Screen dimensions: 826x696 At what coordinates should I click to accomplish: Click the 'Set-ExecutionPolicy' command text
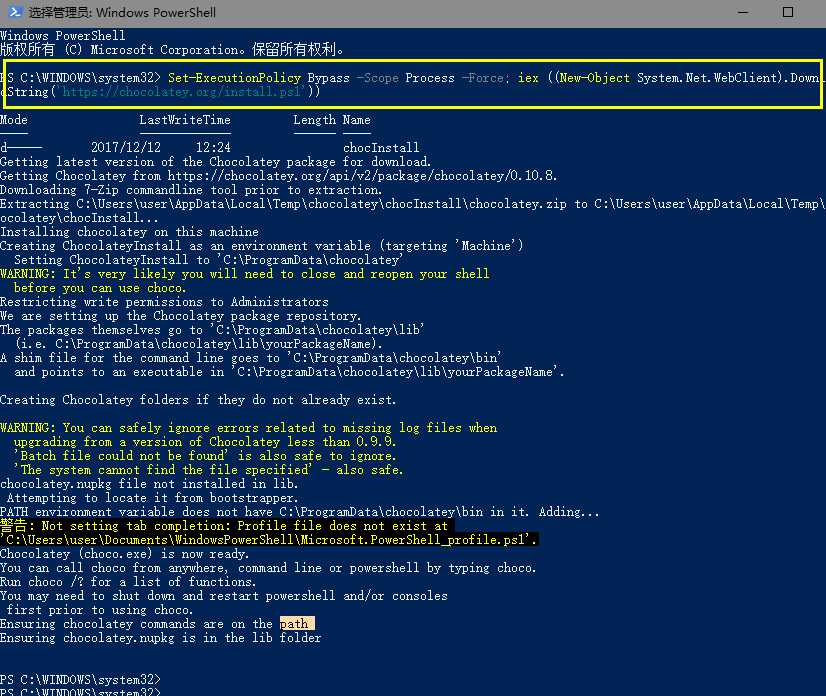point(234,78)
